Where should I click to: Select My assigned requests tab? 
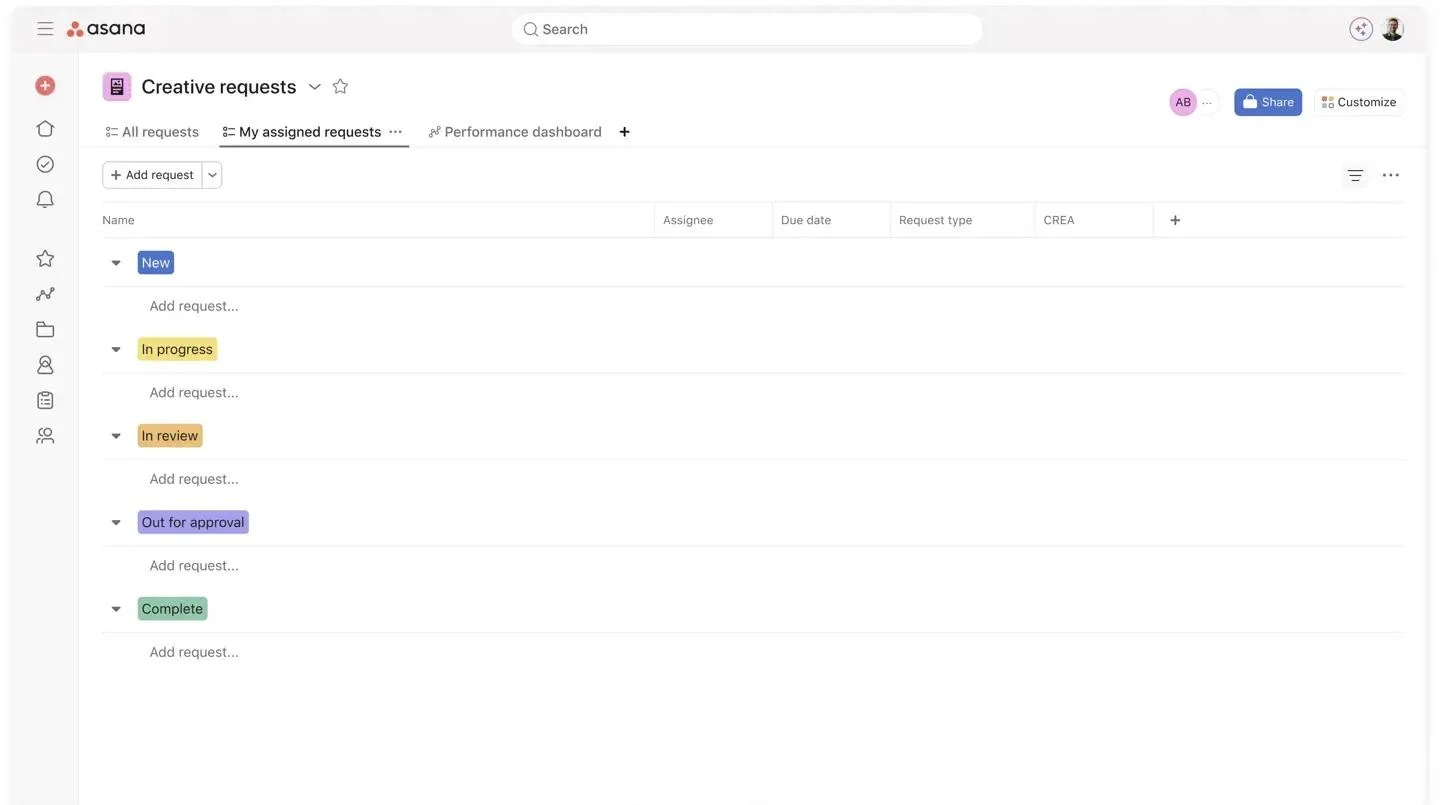[x=302, y=132]
